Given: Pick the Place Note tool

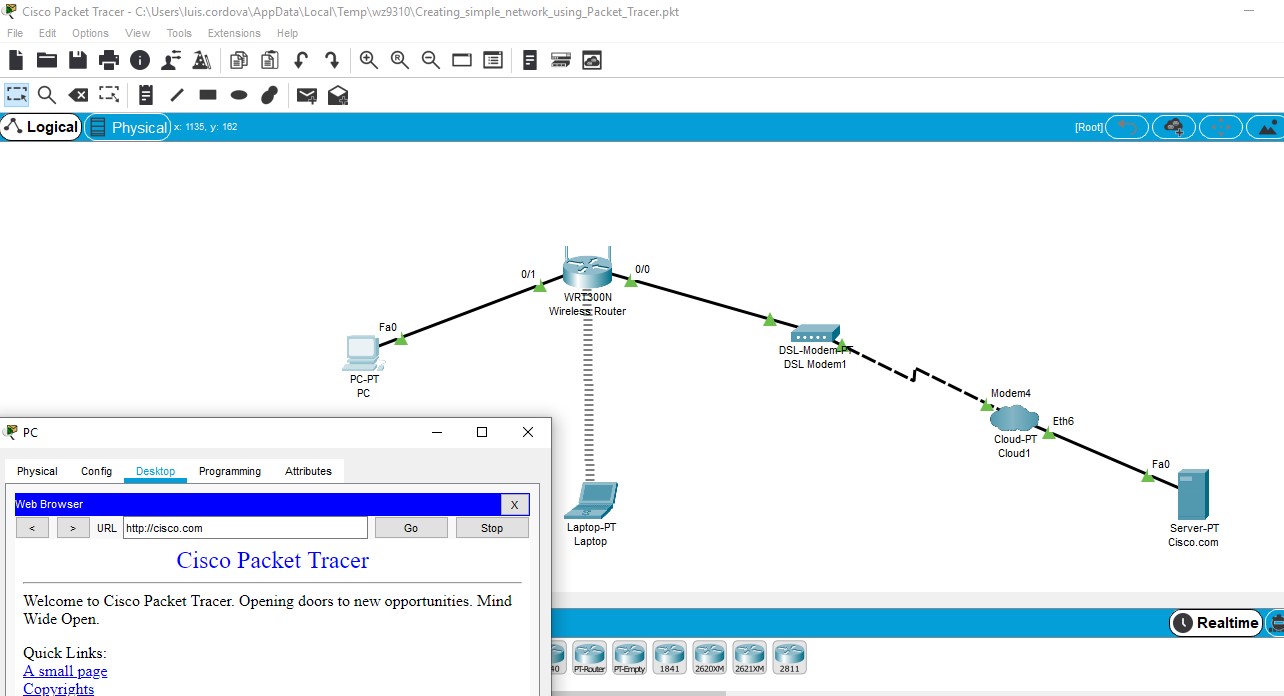Looking at the screenshot, I should coord(146,95).
